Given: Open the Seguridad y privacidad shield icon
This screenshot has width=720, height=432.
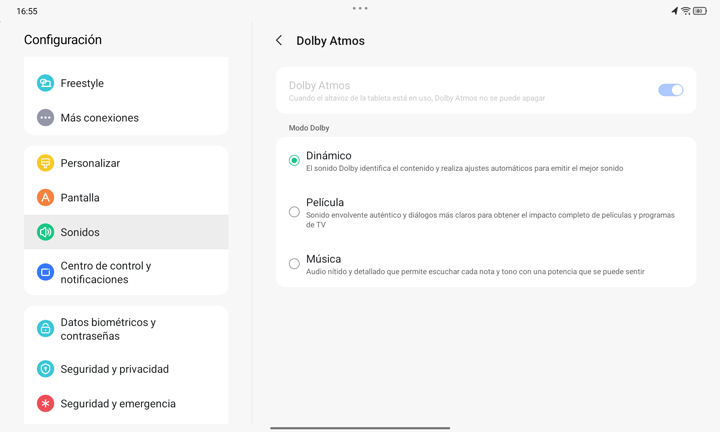Looking at the screenshot, I should coord(45,369).
